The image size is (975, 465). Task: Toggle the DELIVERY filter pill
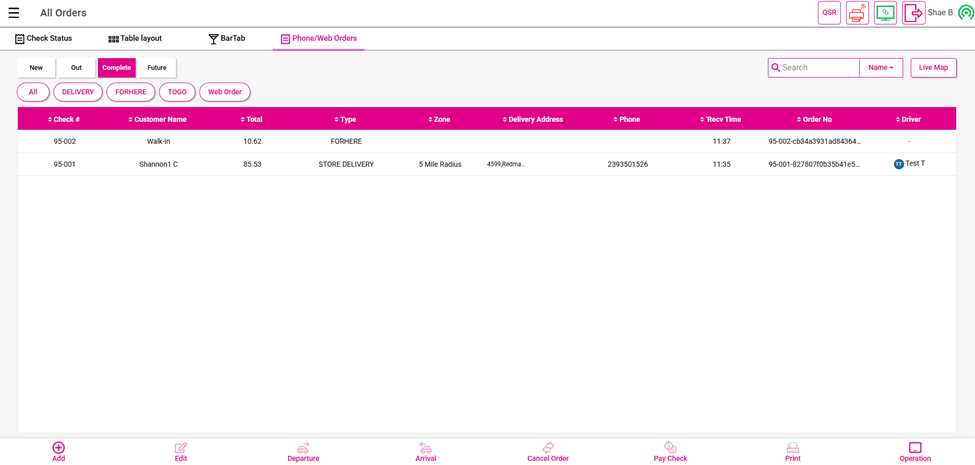(x=78, y=92)
